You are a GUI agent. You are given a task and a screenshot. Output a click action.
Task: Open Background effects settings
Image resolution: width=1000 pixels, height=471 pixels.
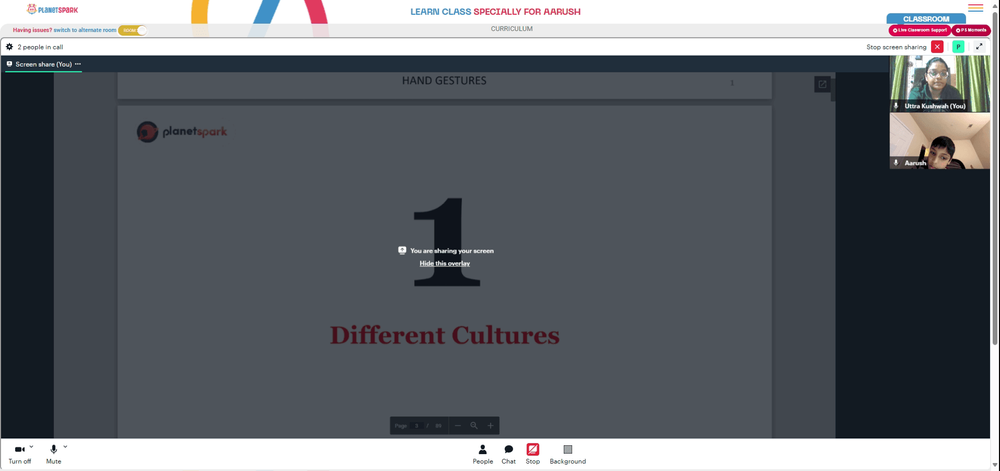coord(568,454)
